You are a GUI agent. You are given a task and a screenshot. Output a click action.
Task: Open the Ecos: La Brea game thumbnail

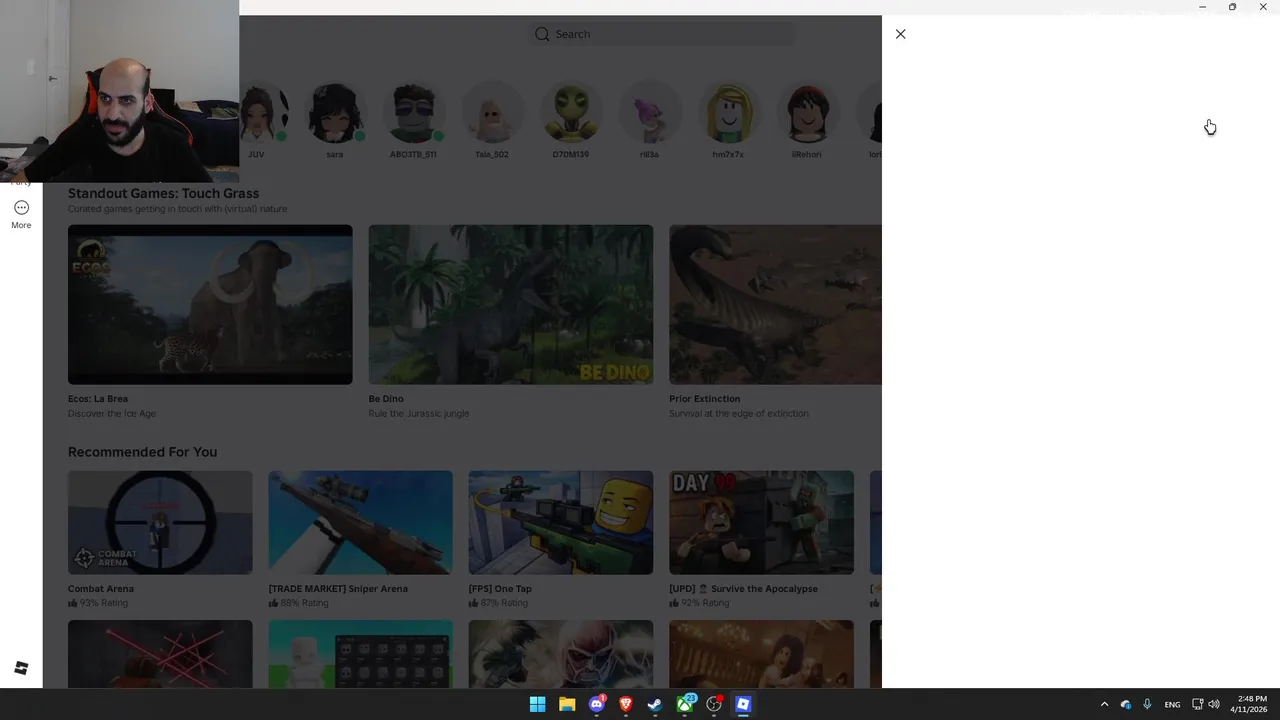pyautogui.click(x=210, y=304)
